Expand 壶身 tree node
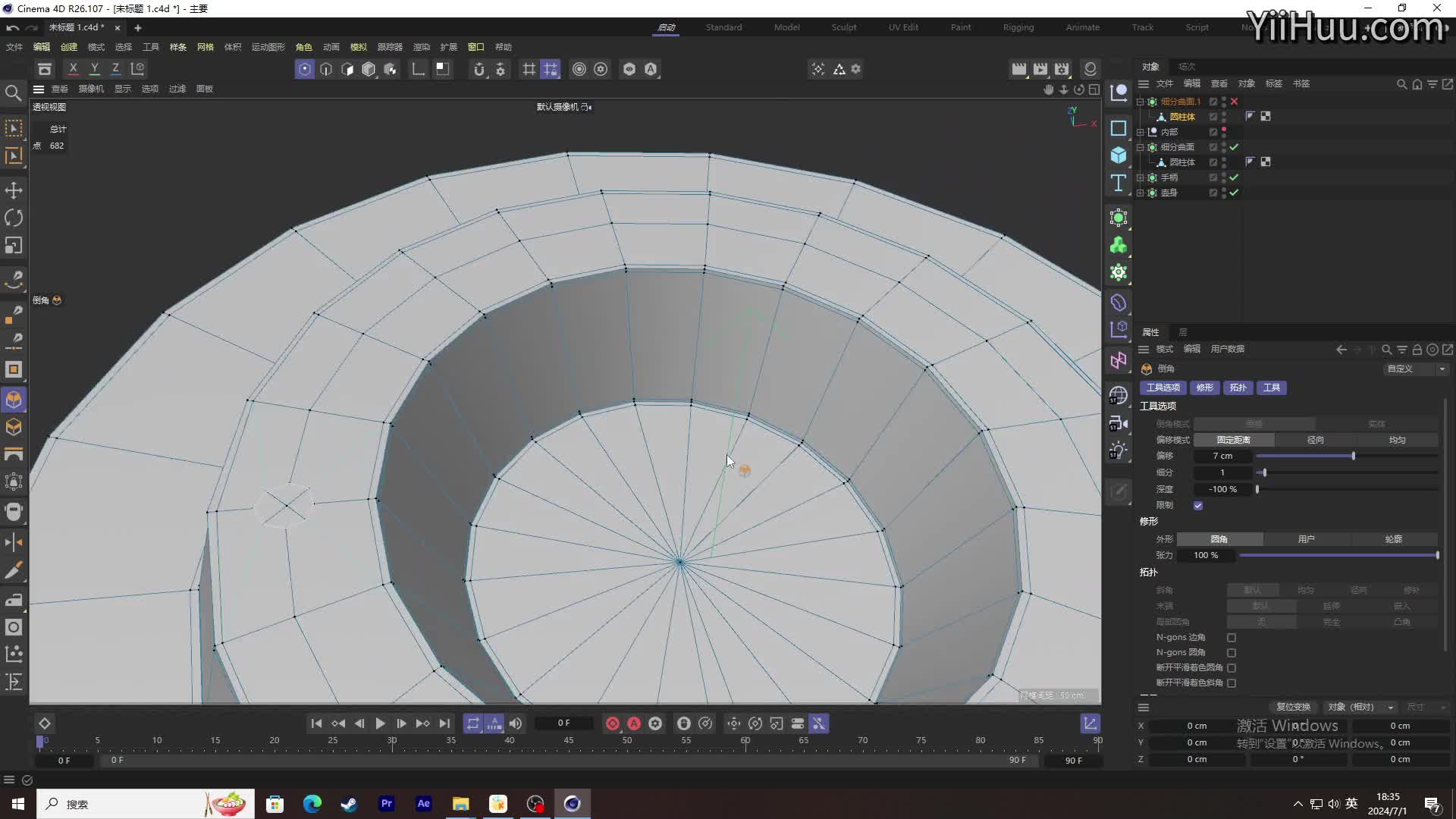This screenshot has height=819, width=1456. coord(1140,193)
